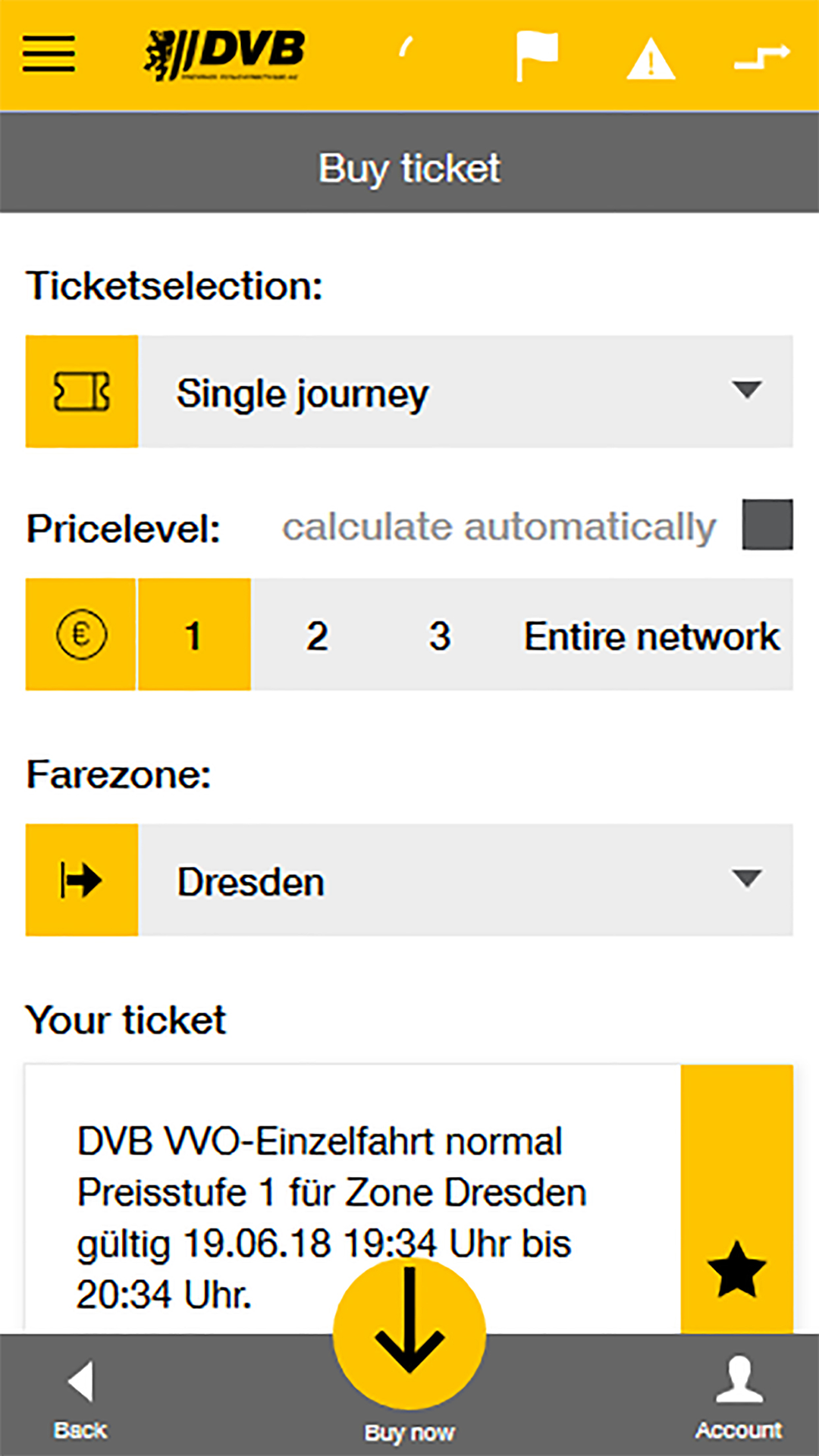The width and height of the screenshot is (819, 1456).
Task: Mark ticket as favorite with star
Action: [x=736, y=1269]
